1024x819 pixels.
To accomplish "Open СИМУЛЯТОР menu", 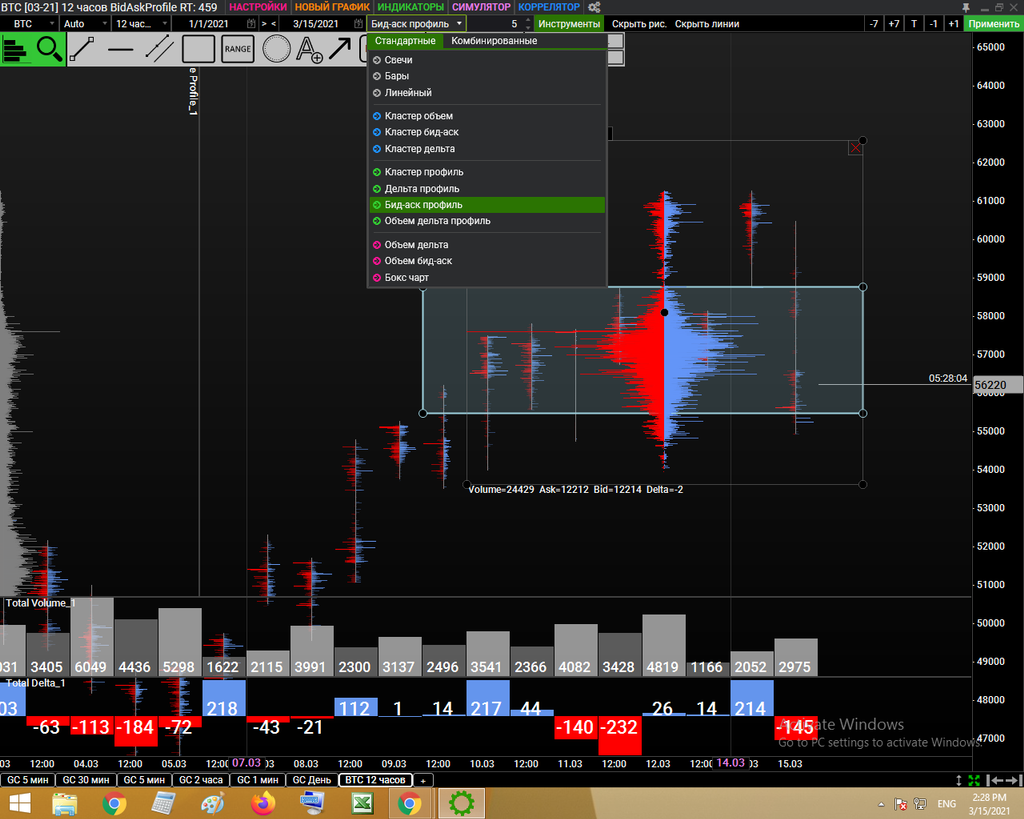I will click(x=481, y=7).
